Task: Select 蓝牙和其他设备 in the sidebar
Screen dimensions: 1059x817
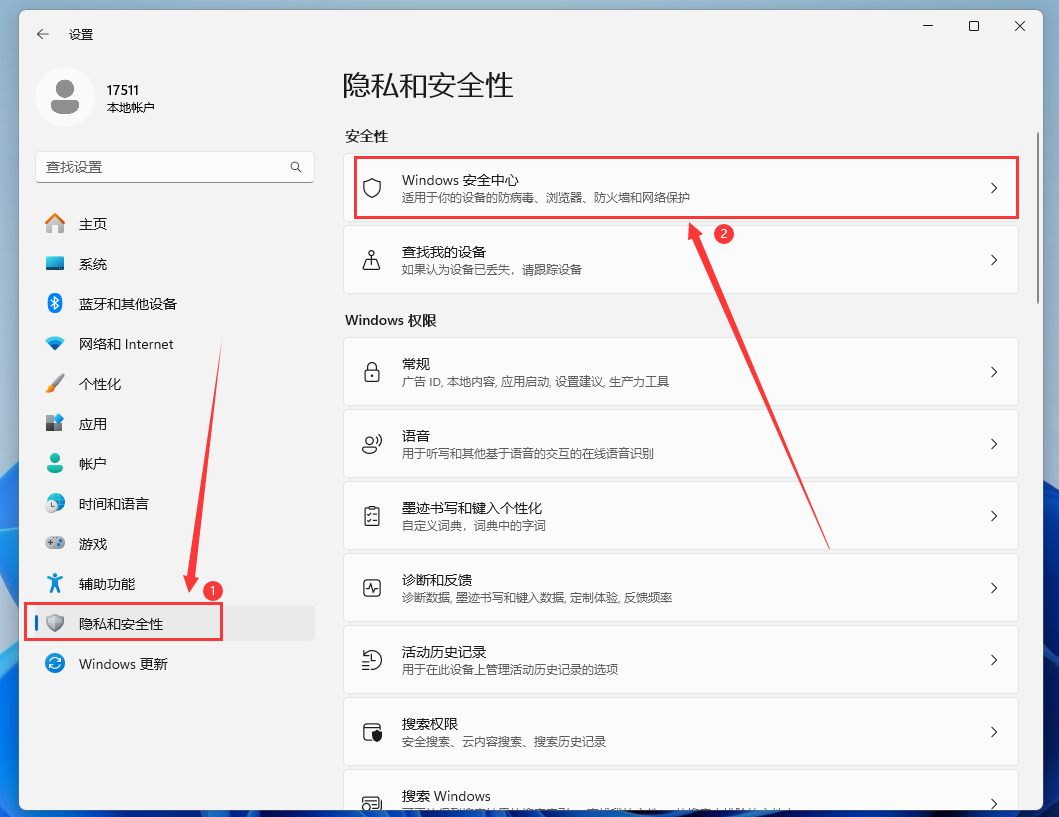Action: point(127,304)
